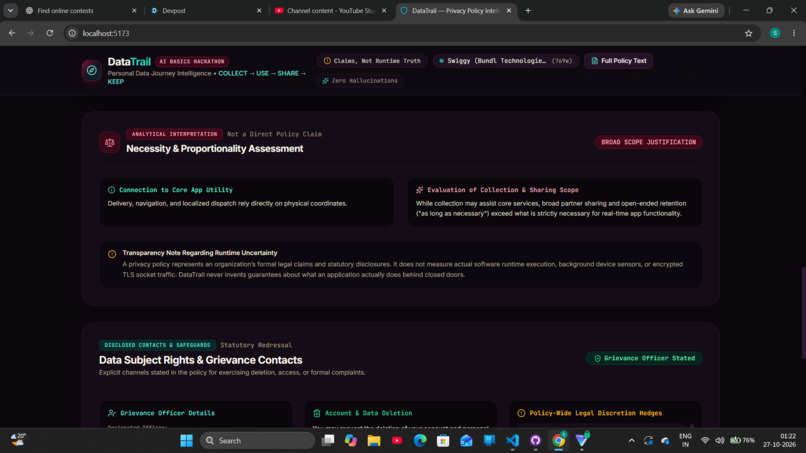Click the Necessity & Proportionality Assessment heading
This screenshot has width=806, height=453.
click(215, 149)
